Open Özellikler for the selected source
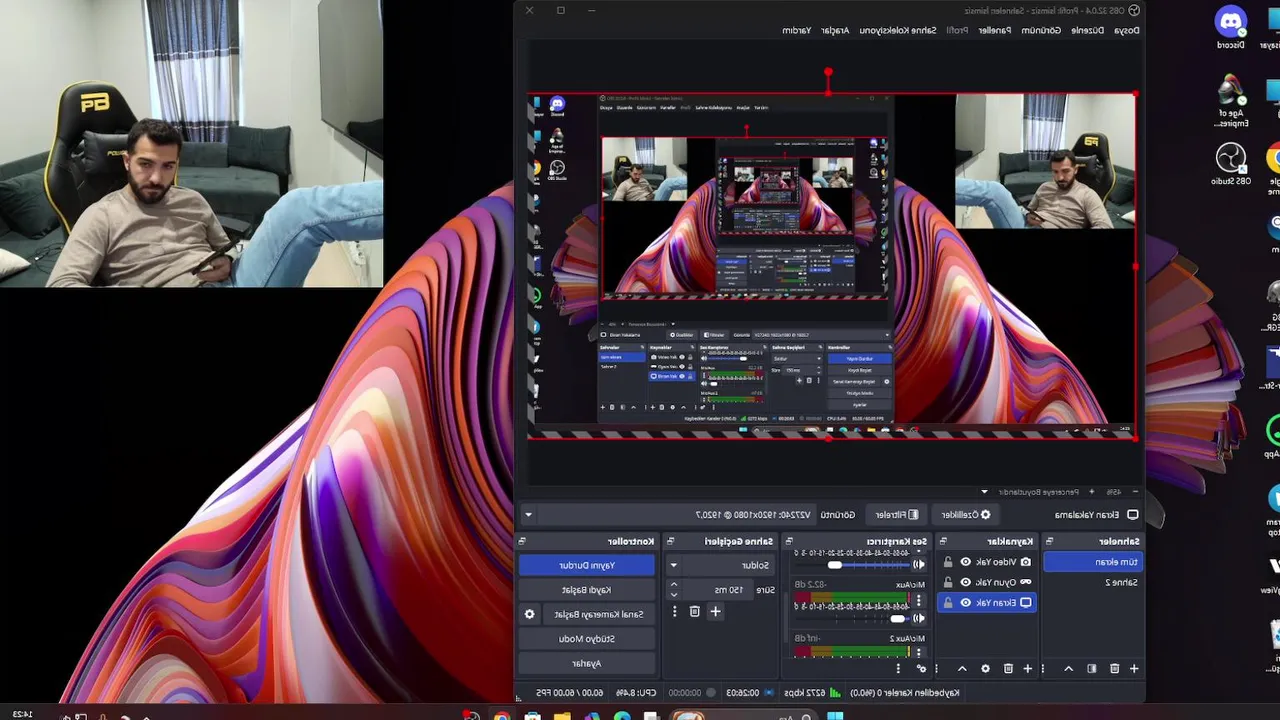This screenshot has width=1280, height=720. (966, 515)
